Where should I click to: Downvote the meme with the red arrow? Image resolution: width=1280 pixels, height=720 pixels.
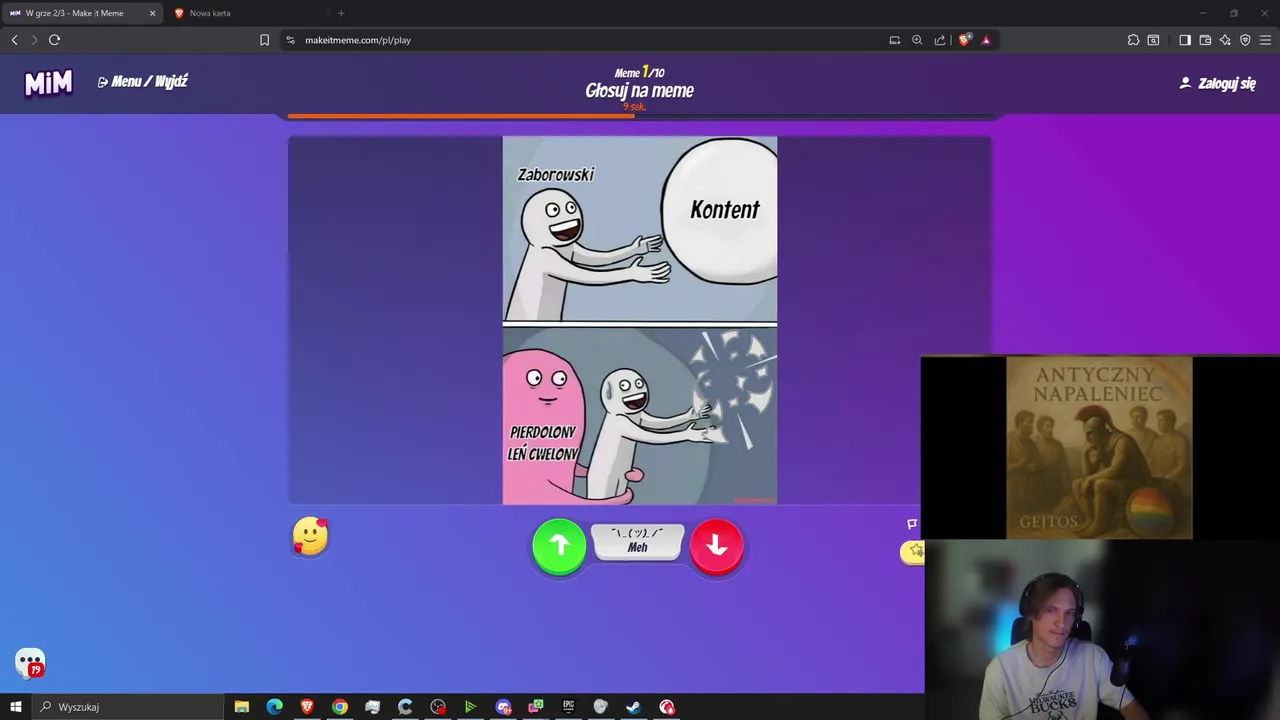click(716, 546)
